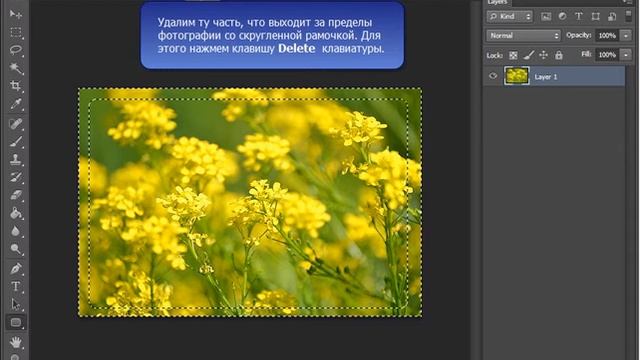Image resolution: width=640 pixels, height=360 pixels.
Task: Lock image pixels with brush icon
Action: pos(529,55)
